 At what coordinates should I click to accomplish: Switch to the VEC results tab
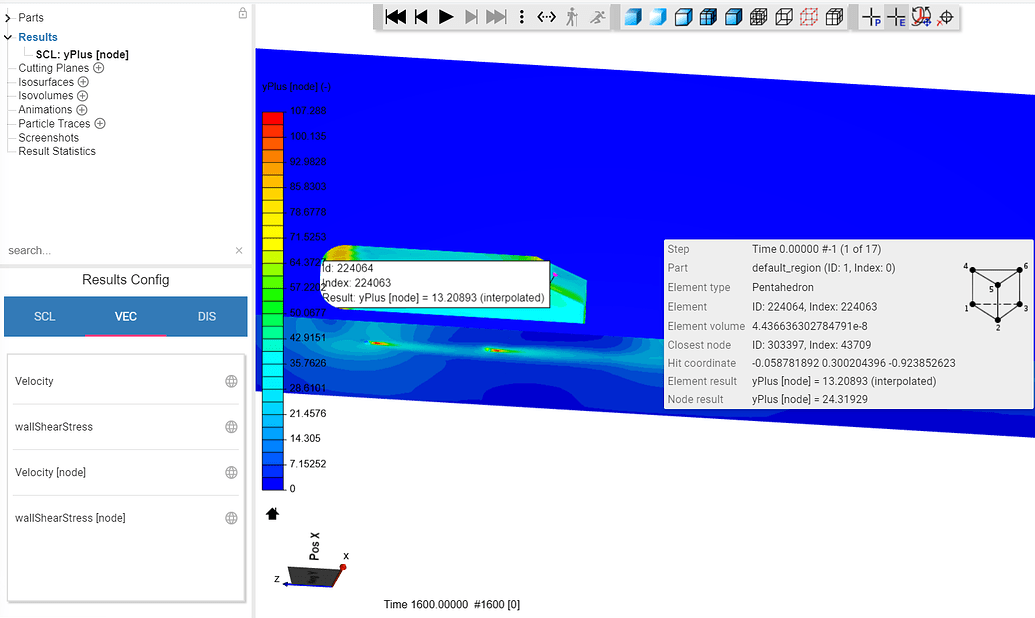coord(126,316)
